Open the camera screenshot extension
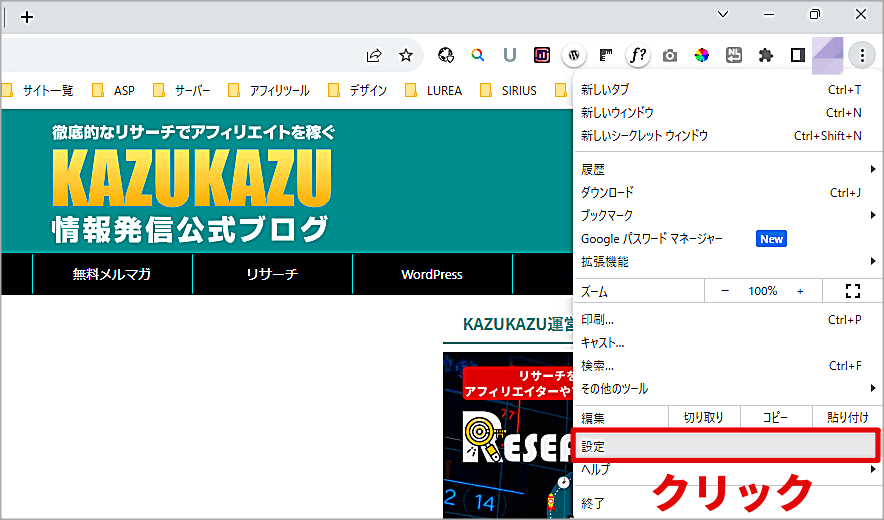Image resolution: width=884 pixels, height=520 pixels. 670,55
